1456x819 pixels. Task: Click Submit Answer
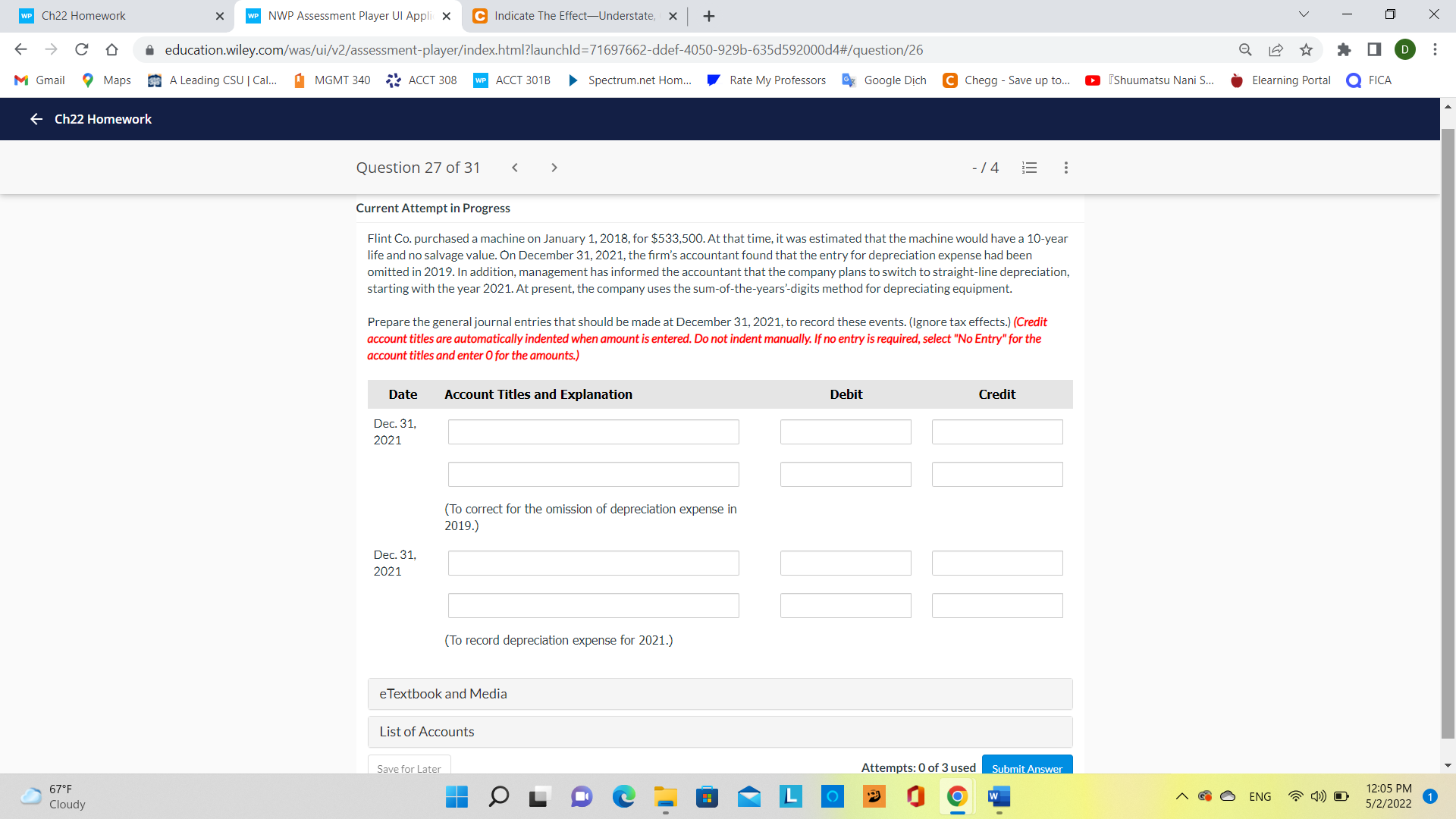coord(1027,768)
